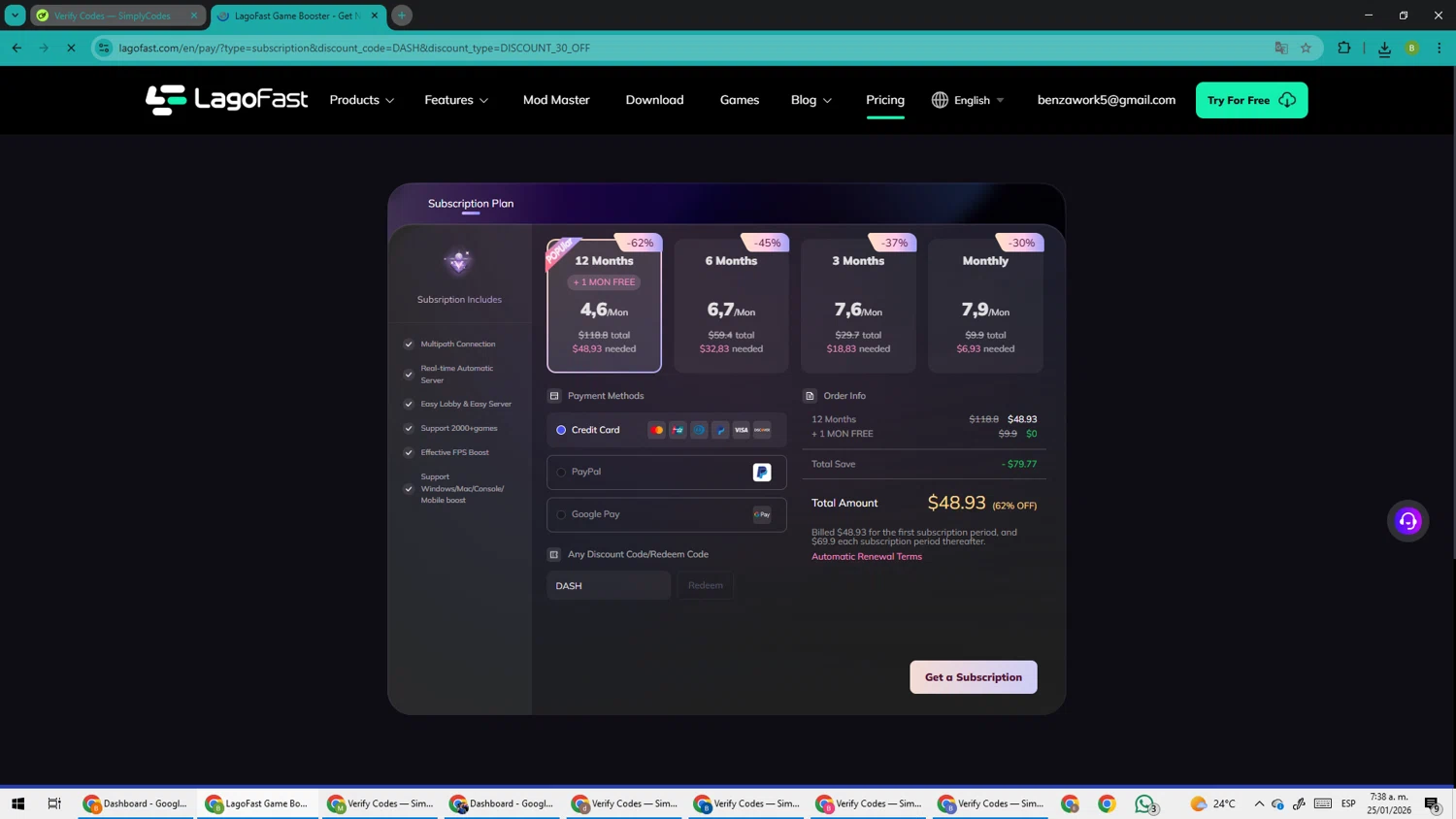Viewport: 1456px width, 819px height.
Task: Click the discount code input field
Action: 609,585
